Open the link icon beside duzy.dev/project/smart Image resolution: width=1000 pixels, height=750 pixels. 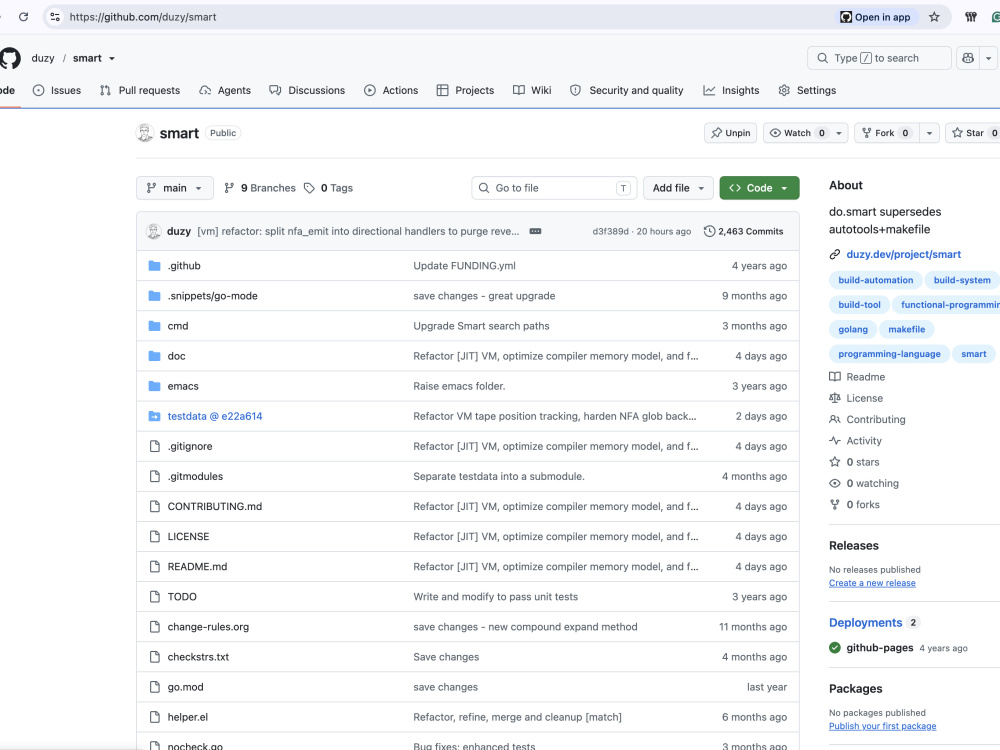tap(835, 254)
